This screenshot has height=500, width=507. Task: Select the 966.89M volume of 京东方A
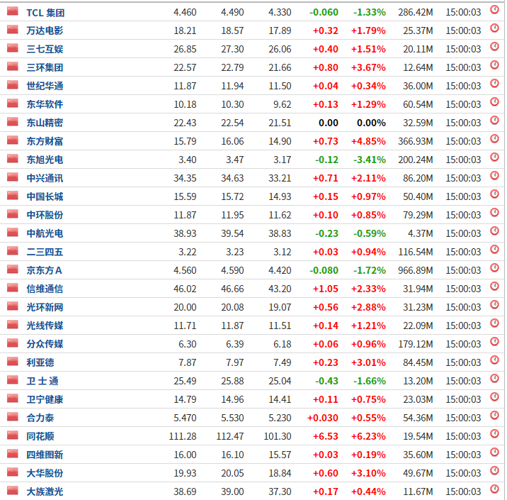(x=415, y=271)
